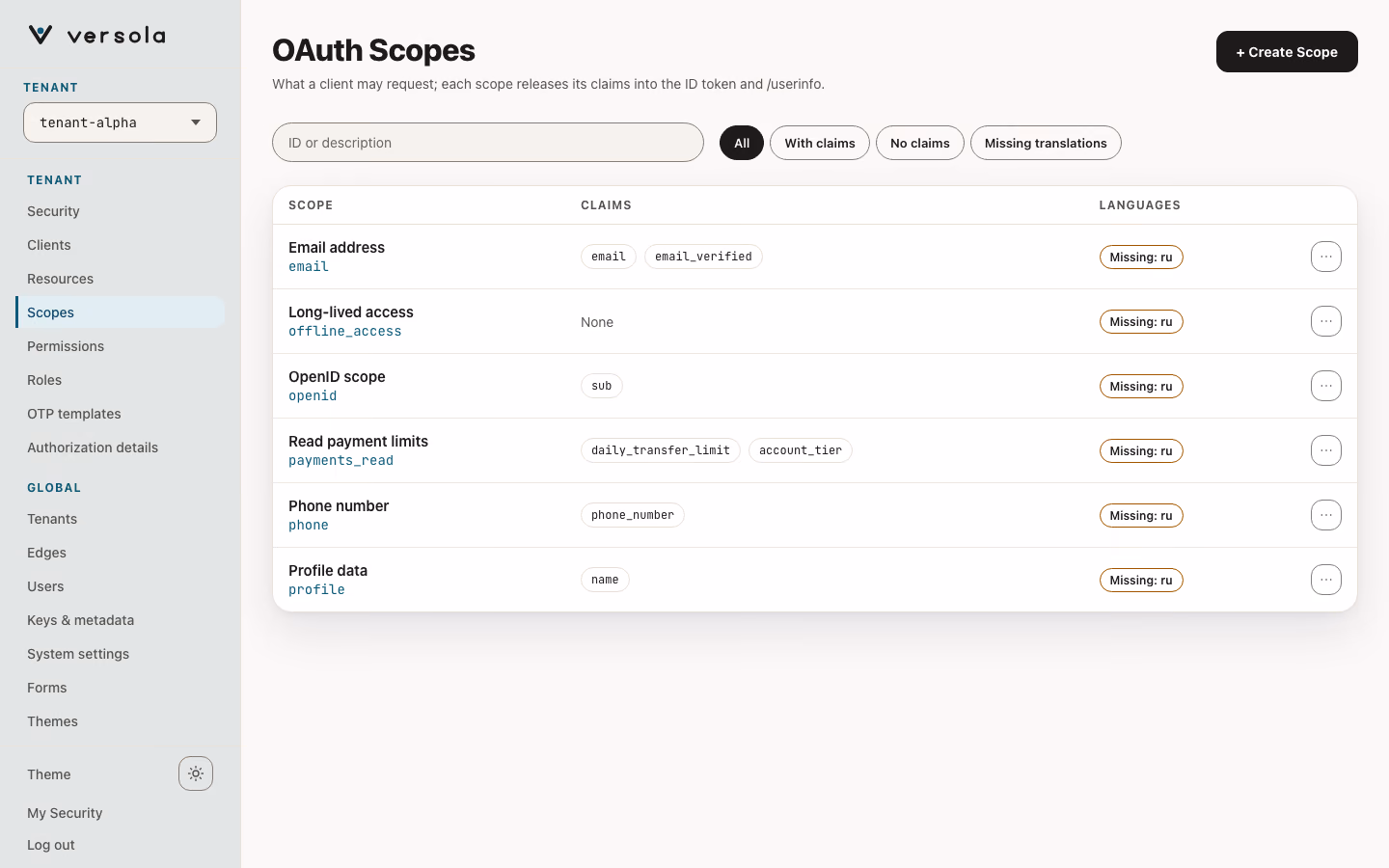Select Scopes in the sidebar

[121, 312]
